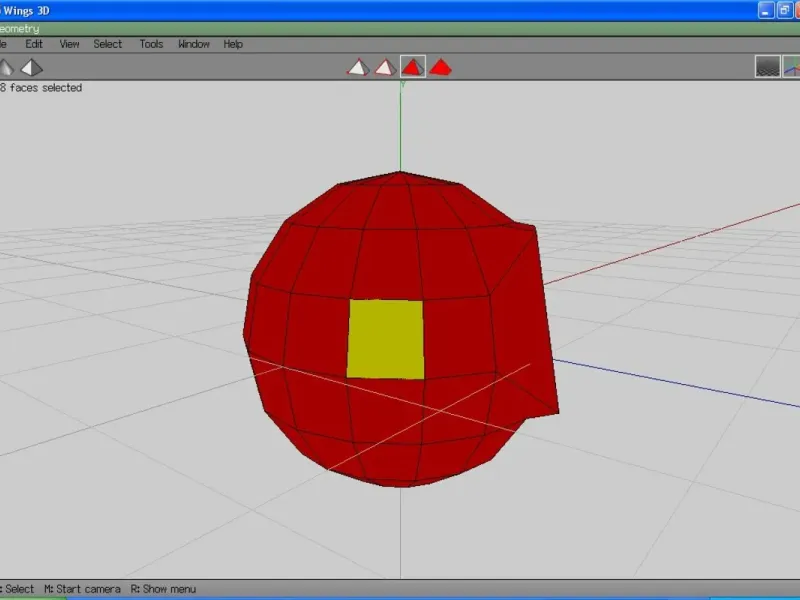
Task: Open the Tools menu
Action: pyautogui.click(x=151, y=44)
